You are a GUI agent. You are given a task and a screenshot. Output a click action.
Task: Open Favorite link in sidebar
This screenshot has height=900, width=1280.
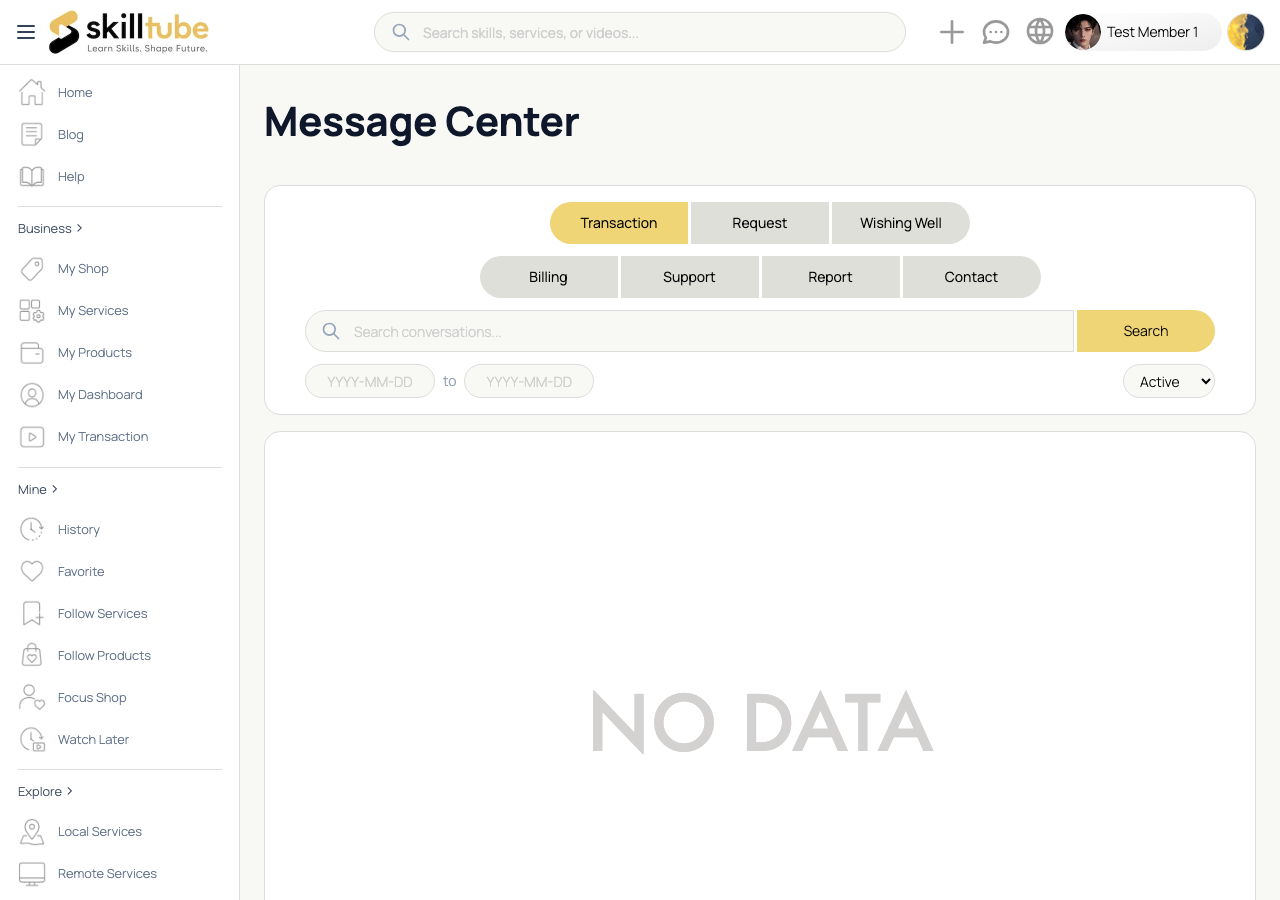(x=81, y=571)
